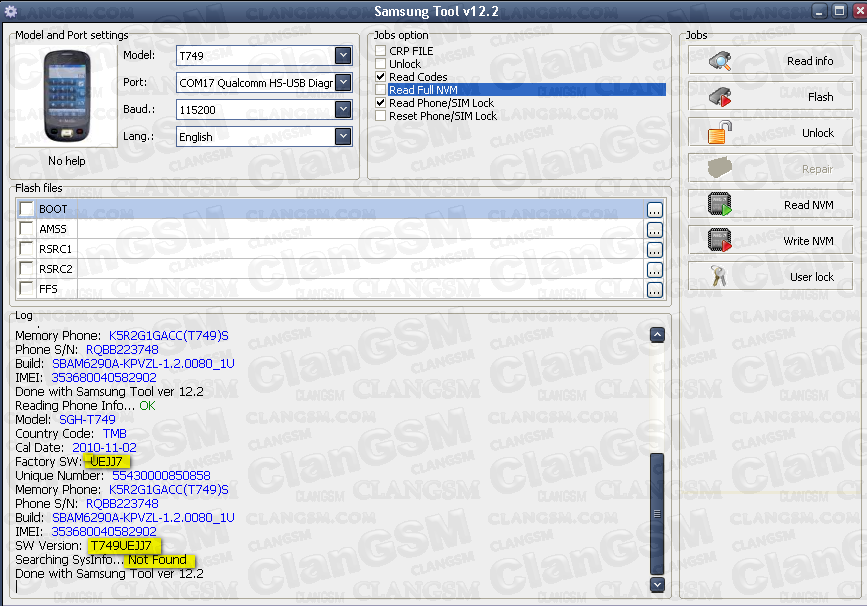
Task: Expand the Port dropdown list
Action: tap(343, 82)
